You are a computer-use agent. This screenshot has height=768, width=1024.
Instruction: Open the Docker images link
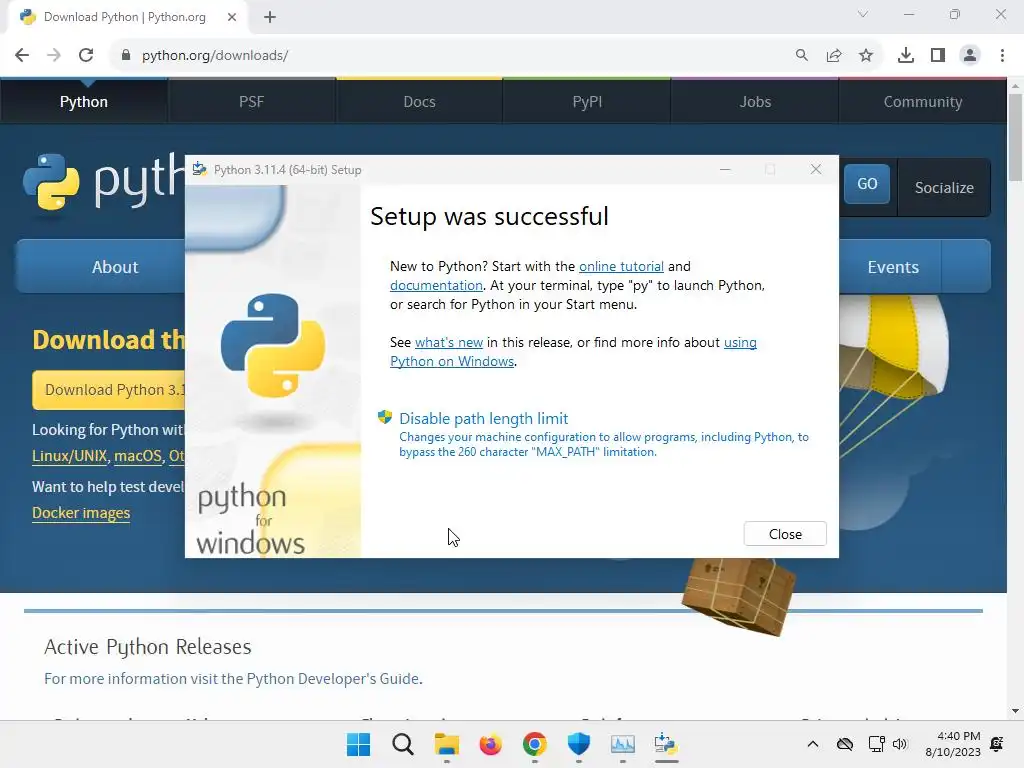(81, 513)
